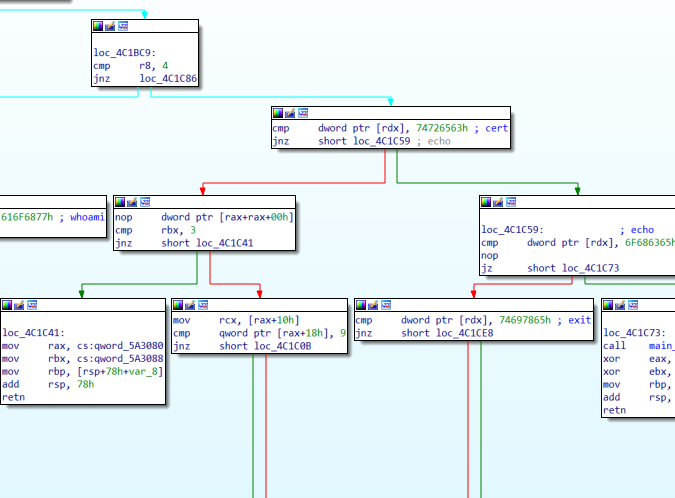Screen dimensions: 675x498
Task: Click the group icon on the 'cert' compare block
Action: [301, 113]
